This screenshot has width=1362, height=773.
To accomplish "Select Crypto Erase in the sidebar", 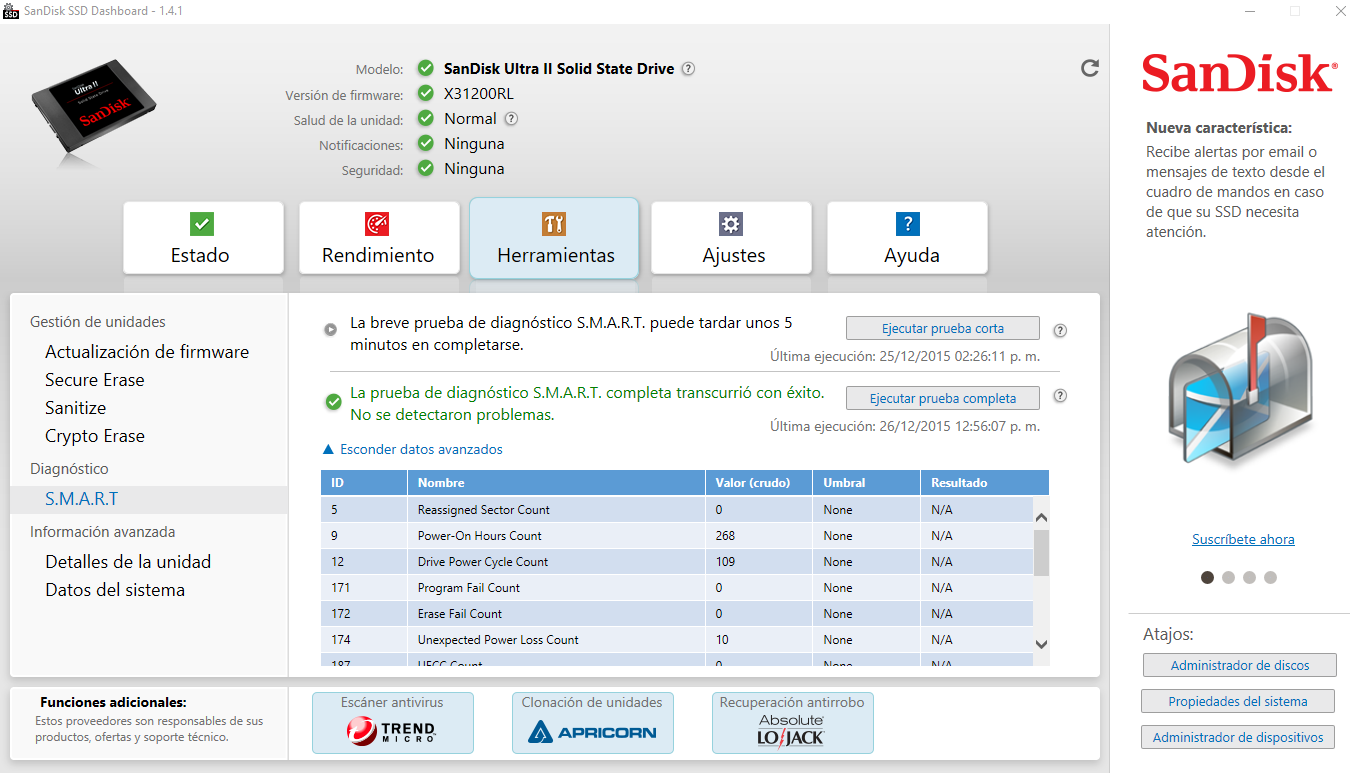I will pos(95,436).
